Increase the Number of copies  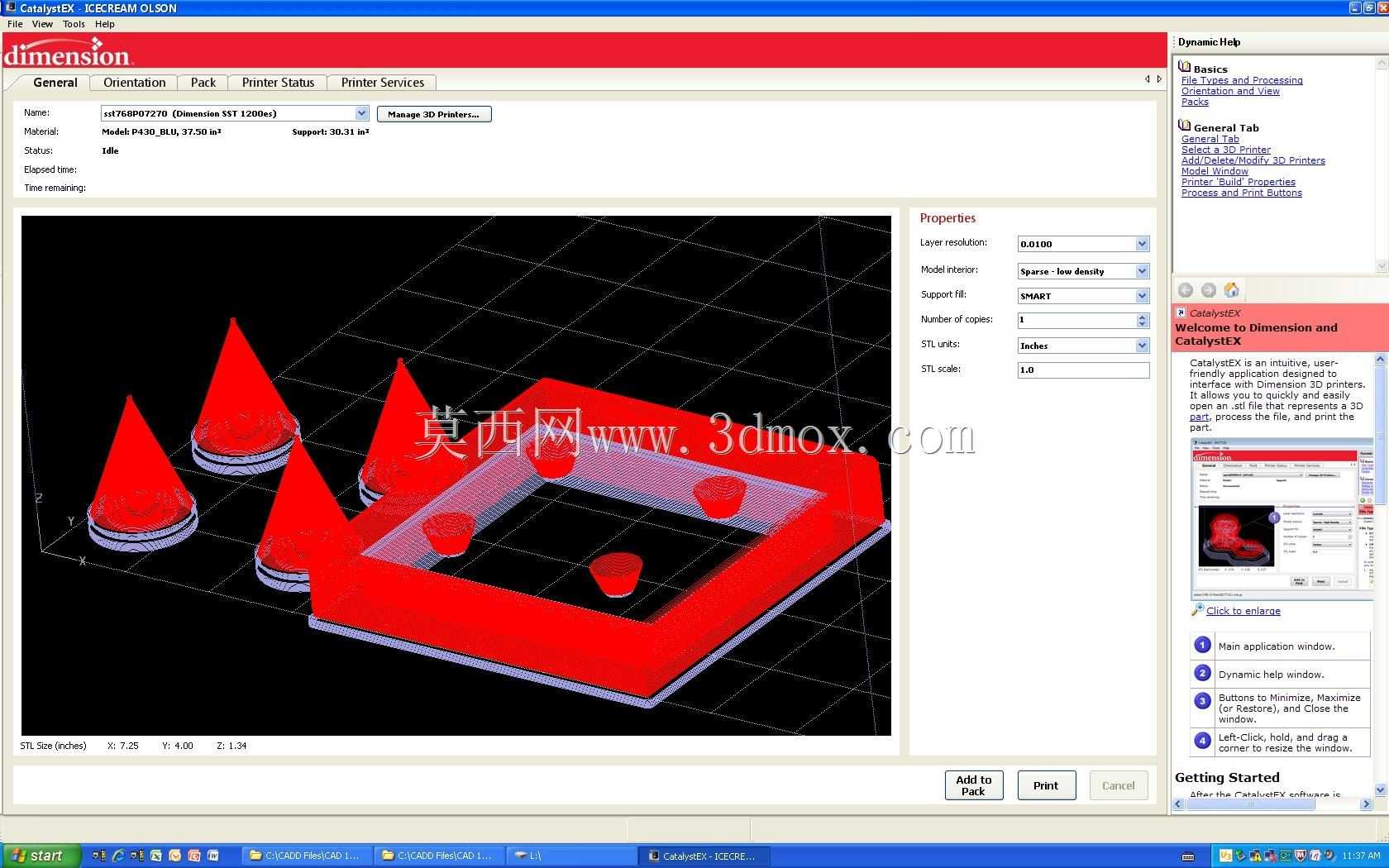[1143, 317]
